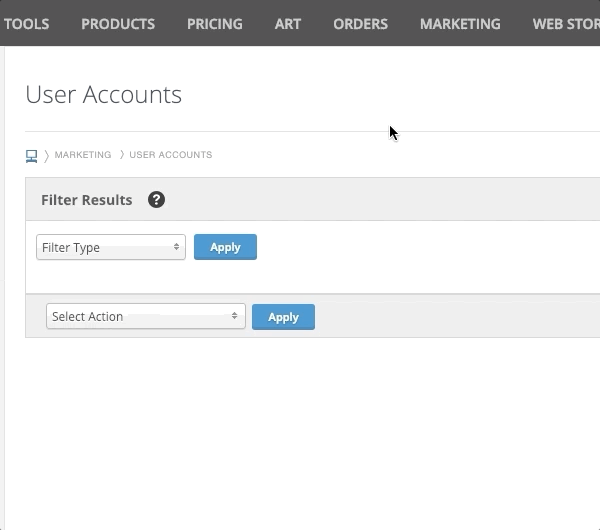Click the User Accounts page heading
The height and width of the screenshot is (530, 600).
click(x=103, y=95)
